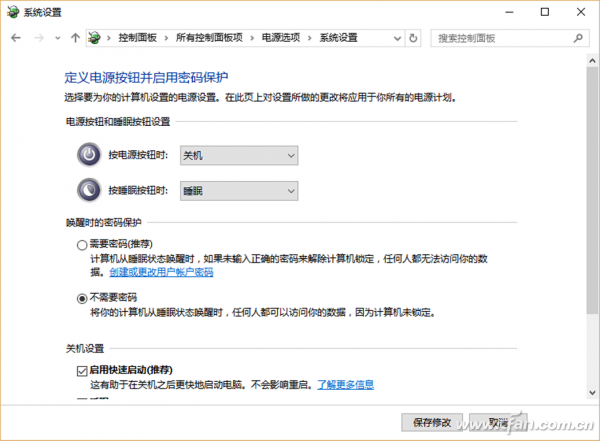This screenshot has height=441, width=600.
Task: Expand chevron after 电源选项 breadcrumb
Action: point(310,38)
